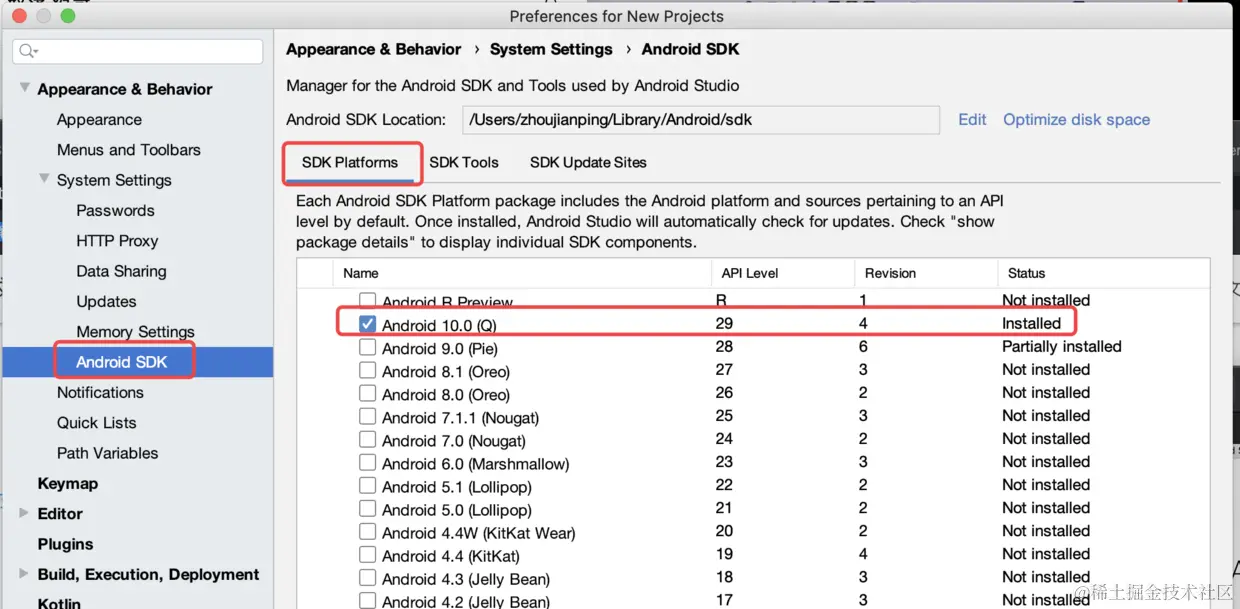Check the Android 7.1.1 (Nougat) checkbox
1240x609 pixels.
coord(367,416)
